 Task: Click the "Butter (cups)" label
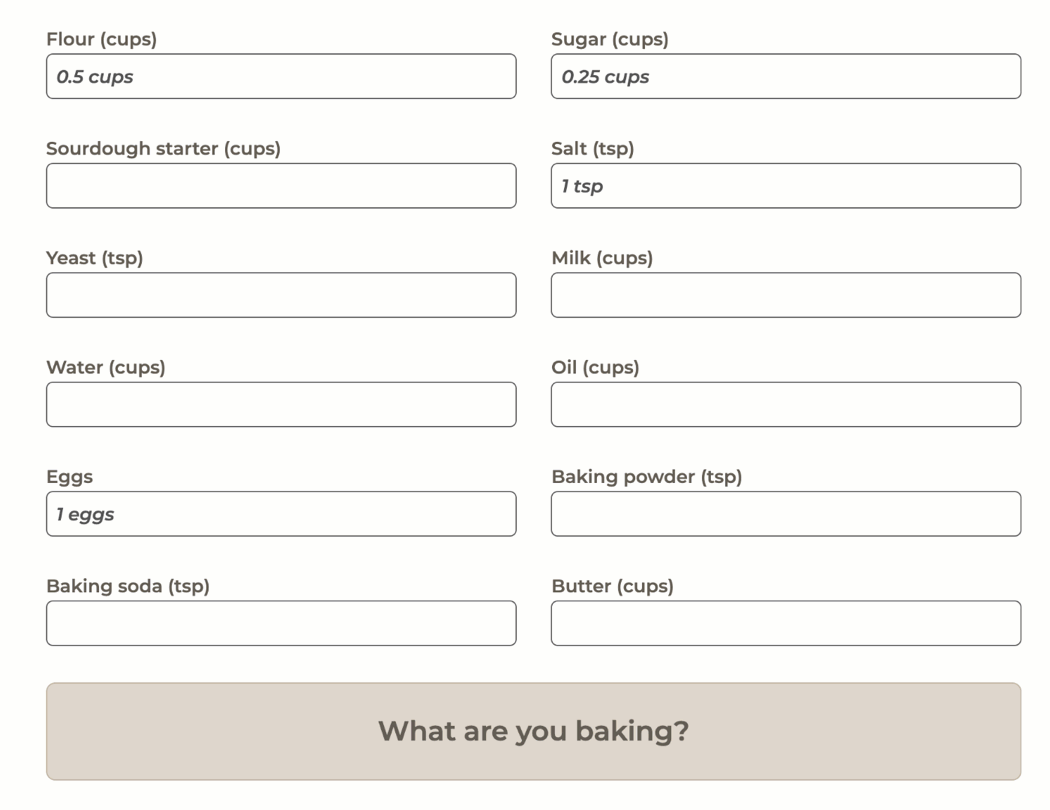click(x=612, y=586)
